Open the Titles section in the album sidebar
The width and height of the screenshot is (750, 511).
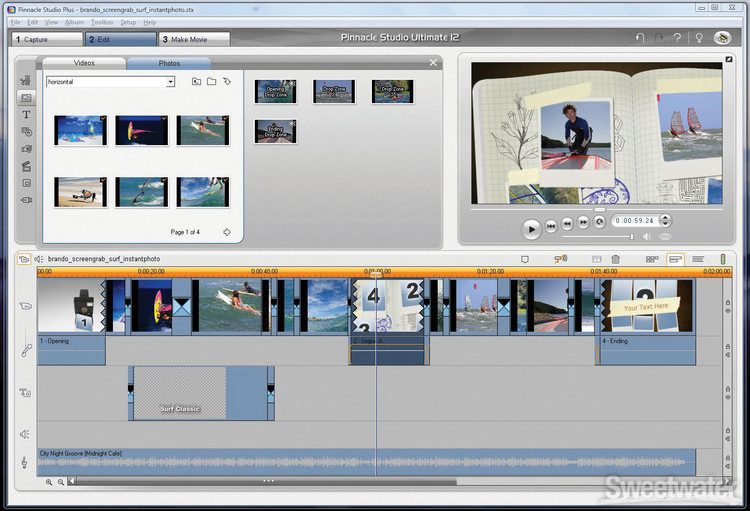(26, 115)
